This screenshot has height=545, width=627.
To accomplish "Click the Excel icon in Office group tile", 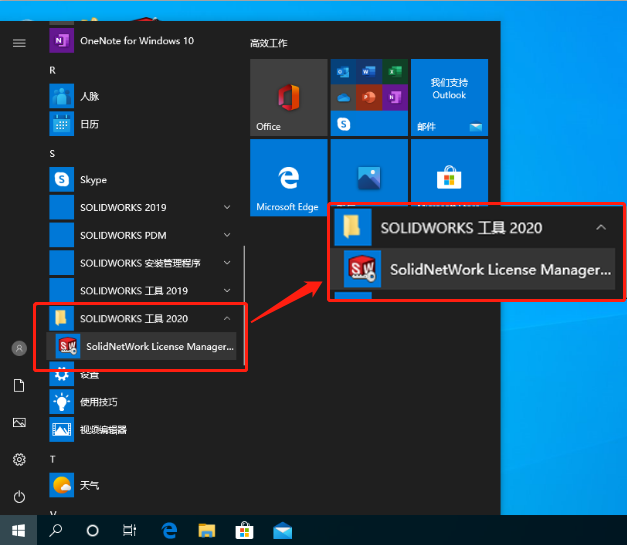I will click(x=395, y=72).
